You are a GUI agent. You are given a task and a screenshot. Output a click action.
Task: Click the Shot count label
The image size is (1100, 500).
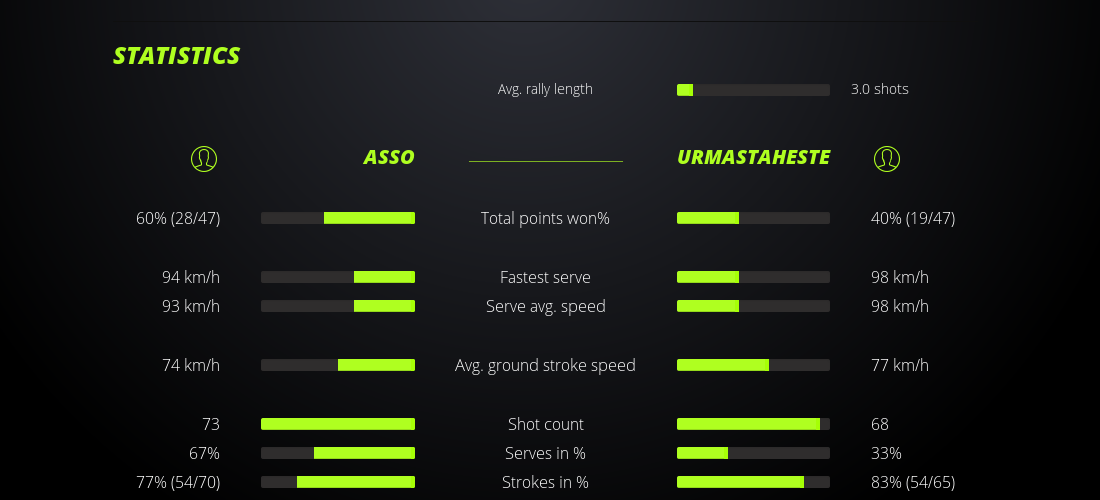tap(545, 424)
